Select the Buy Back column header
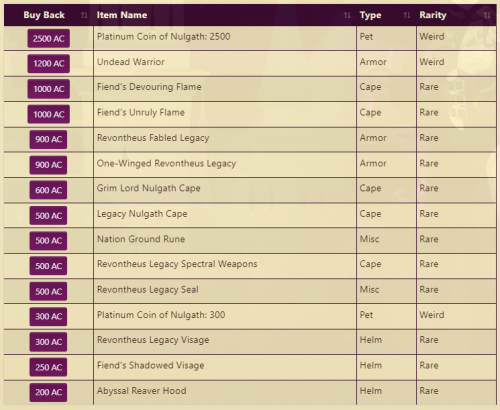 (x=44, y=15)
